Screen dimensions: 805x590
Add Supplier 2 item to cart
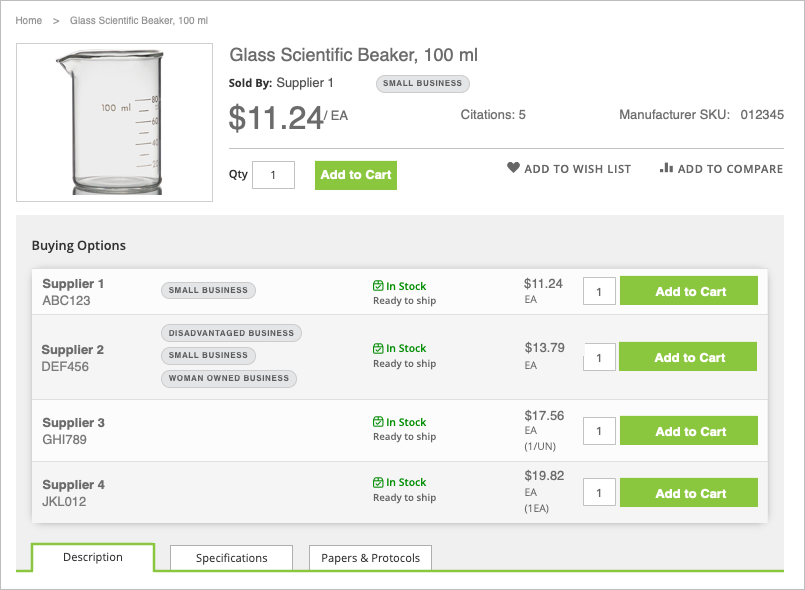(688, 357)
